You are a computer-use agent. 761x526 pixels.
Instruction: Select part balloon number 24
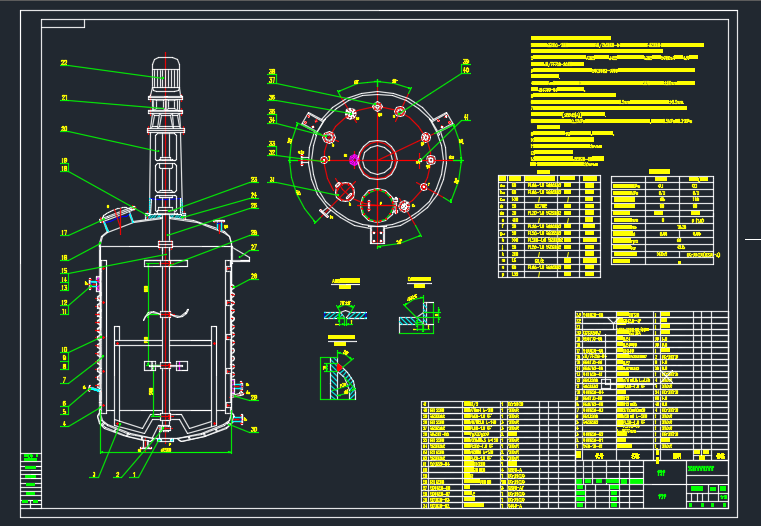click(x=254, y=195)
